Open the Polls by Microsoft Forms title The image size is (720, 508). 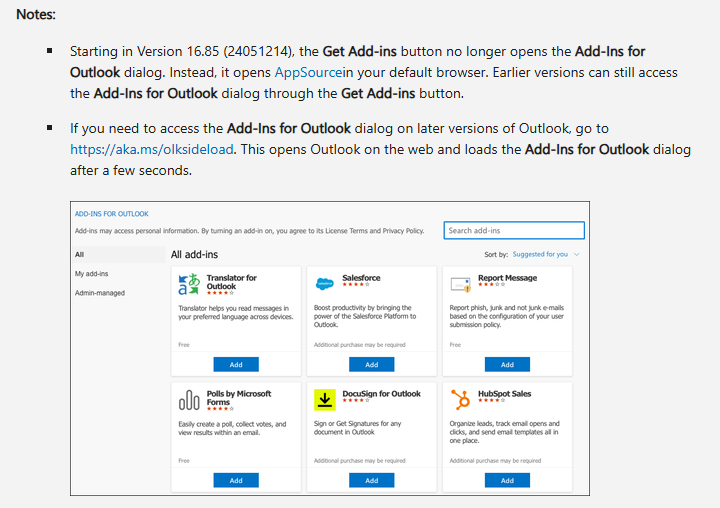239,398
